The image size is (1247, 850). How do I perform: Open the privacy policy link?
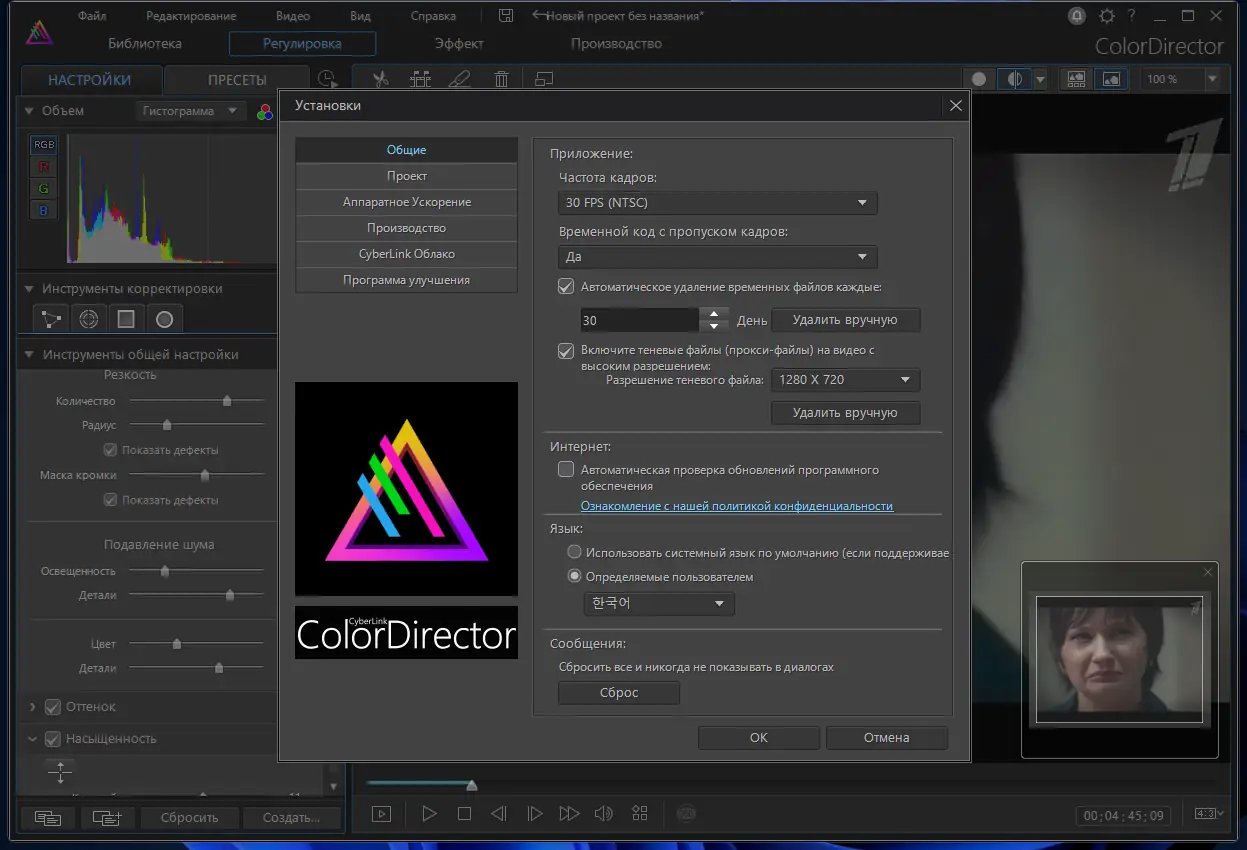point(737,506)
